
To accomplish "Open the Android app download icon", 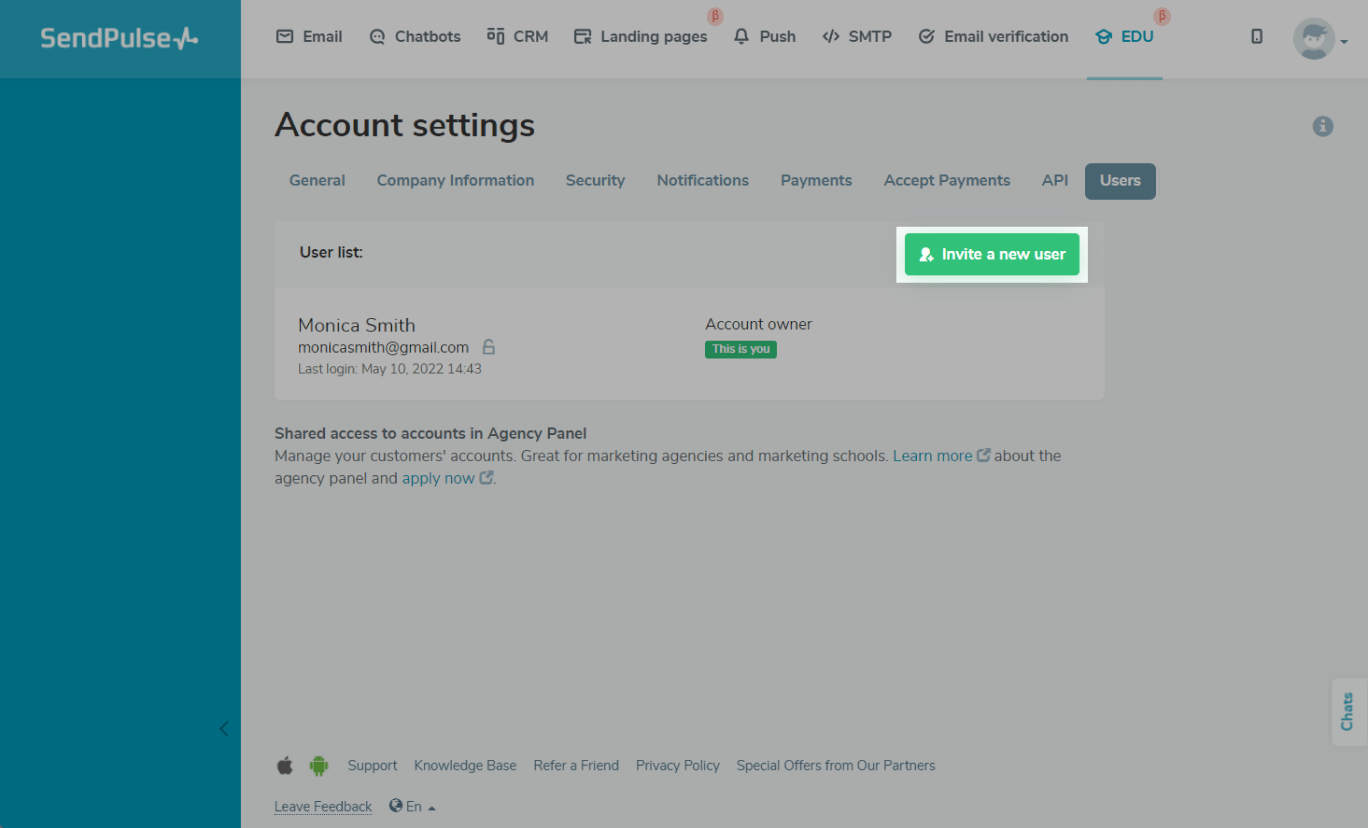I will (319, 766).
